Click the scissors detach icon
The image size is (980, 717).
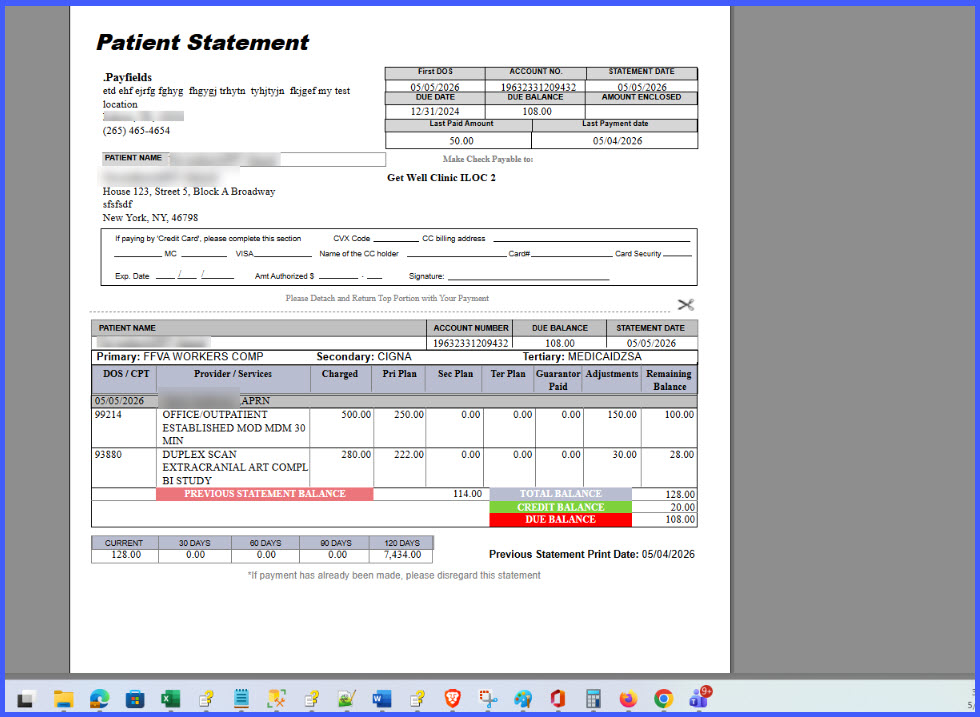[686, 304]
